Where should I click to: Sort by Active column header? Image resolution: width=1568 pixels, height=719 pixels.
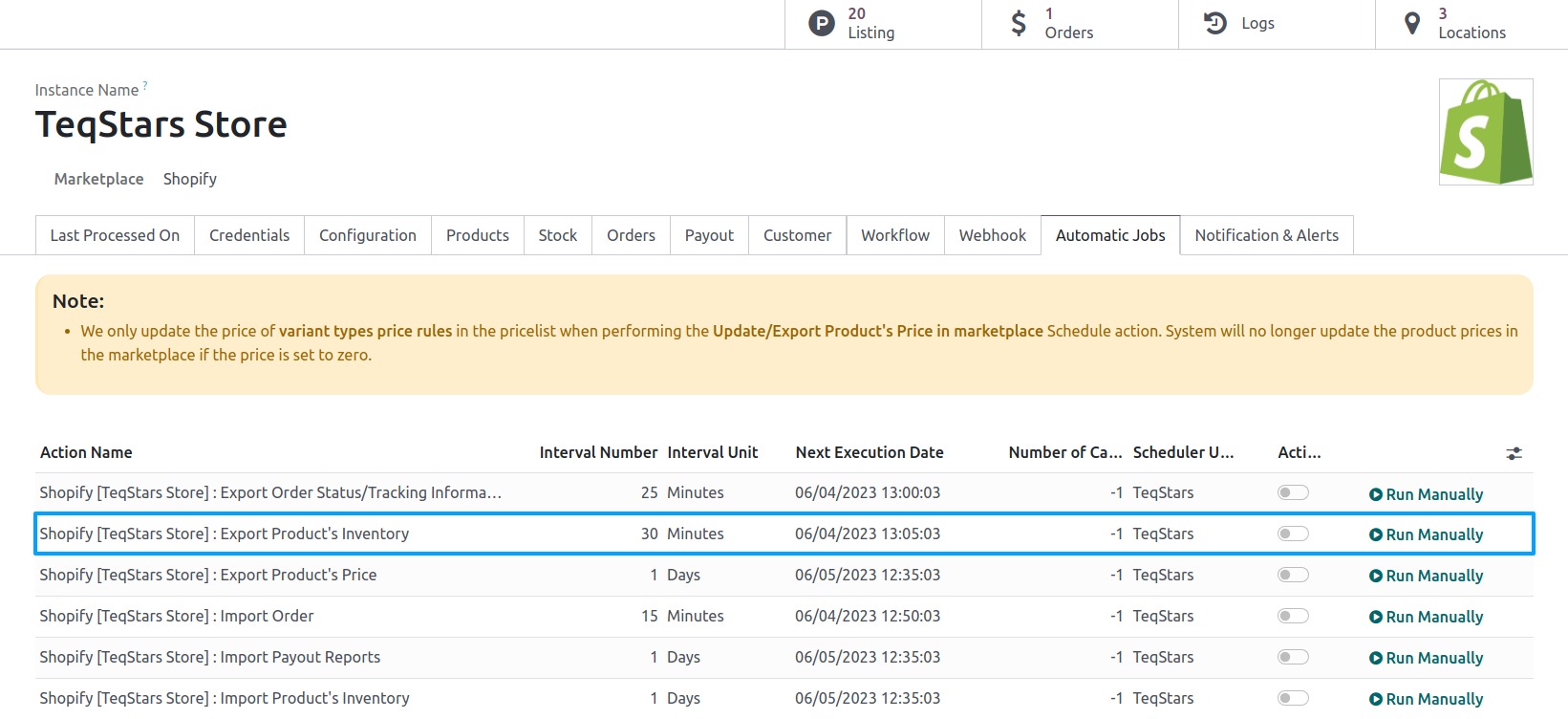click(x=1300, y=452)
